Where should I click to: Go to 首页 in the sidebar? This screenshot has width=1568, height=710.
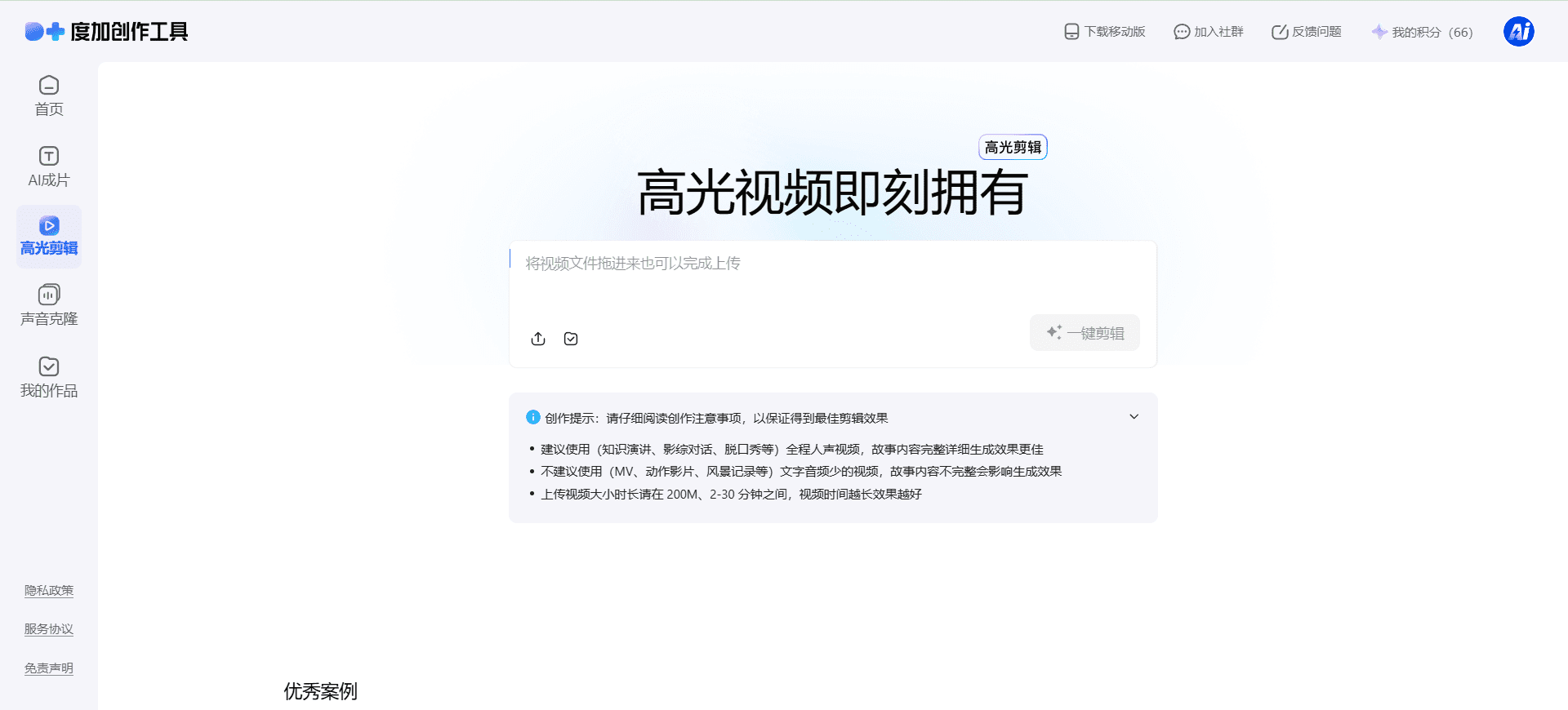pyautogui.click(x=49, y=95)
